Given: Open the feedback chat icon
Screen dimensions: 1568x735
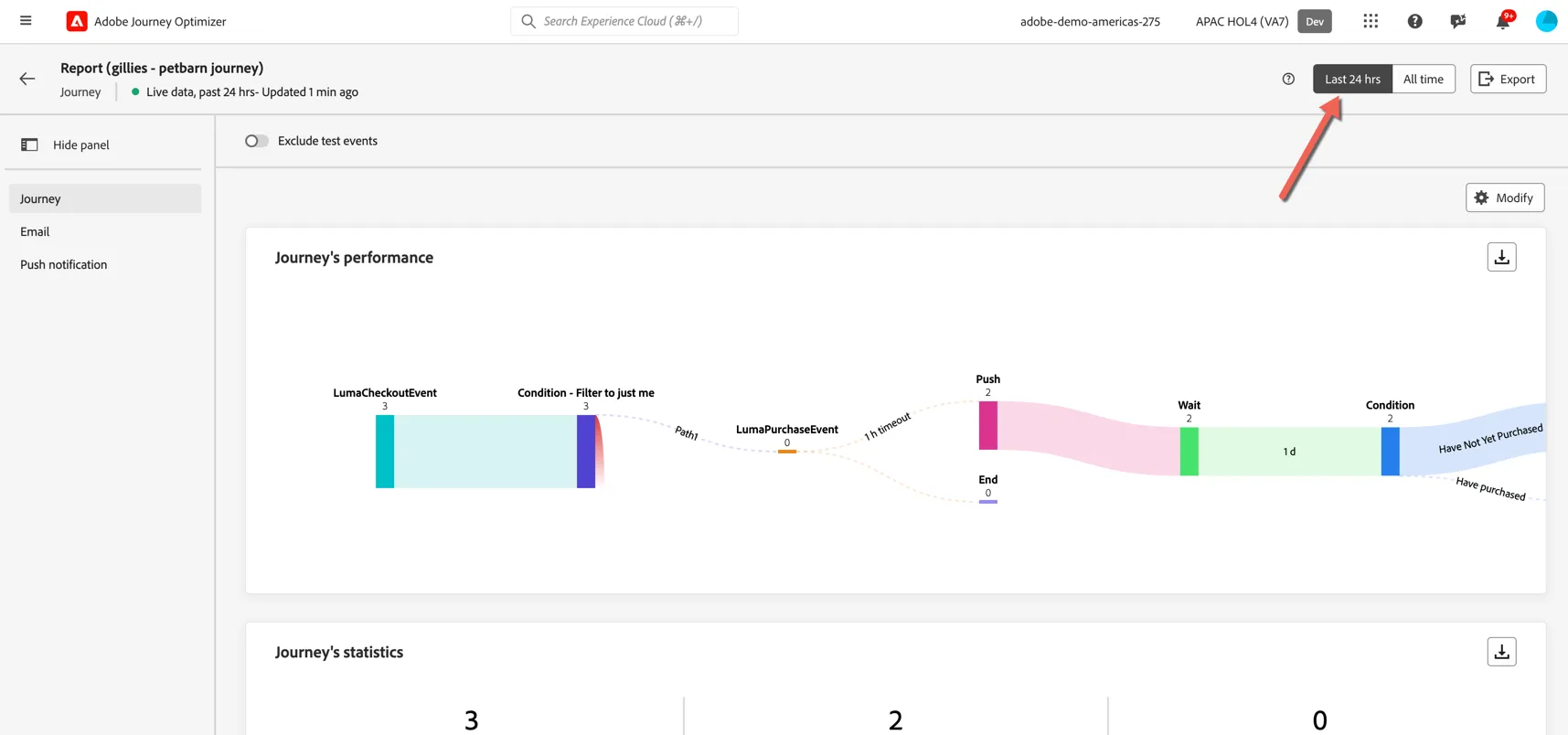Looking at the screenshot, I should [x=1458, y=21].
